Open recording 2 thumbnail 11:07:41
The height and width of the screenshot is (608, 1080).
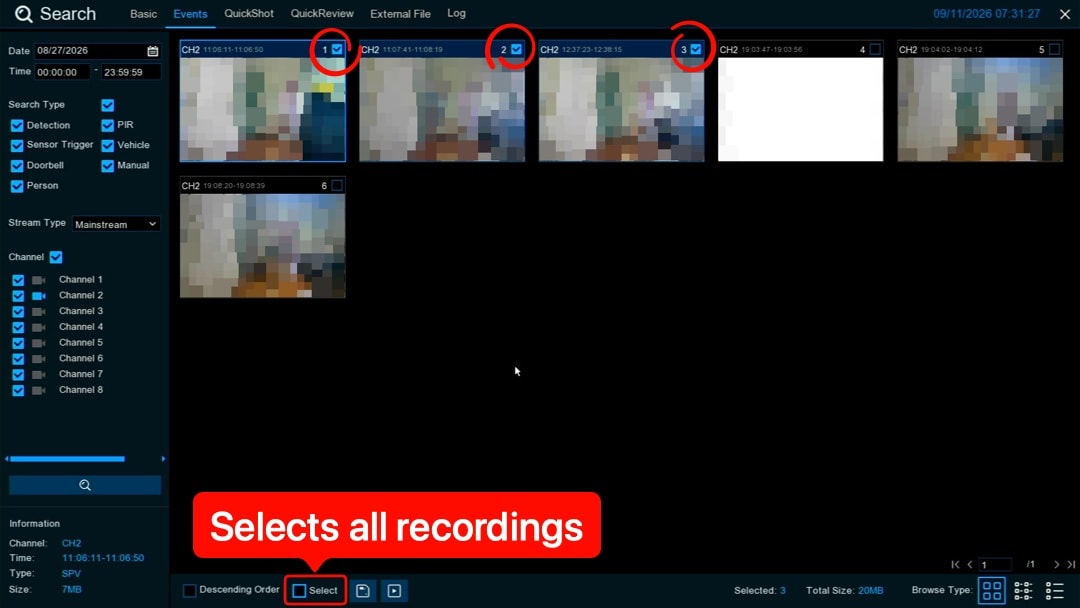pos(442,109)
